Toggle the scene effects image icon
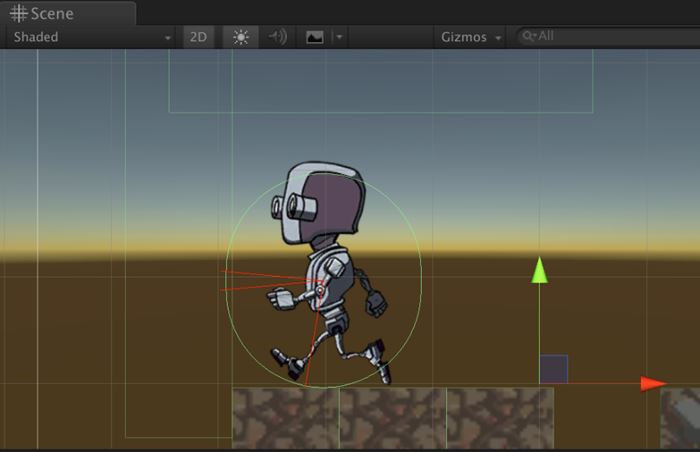Viewport: 700px width, 452px height. [315, 37]
